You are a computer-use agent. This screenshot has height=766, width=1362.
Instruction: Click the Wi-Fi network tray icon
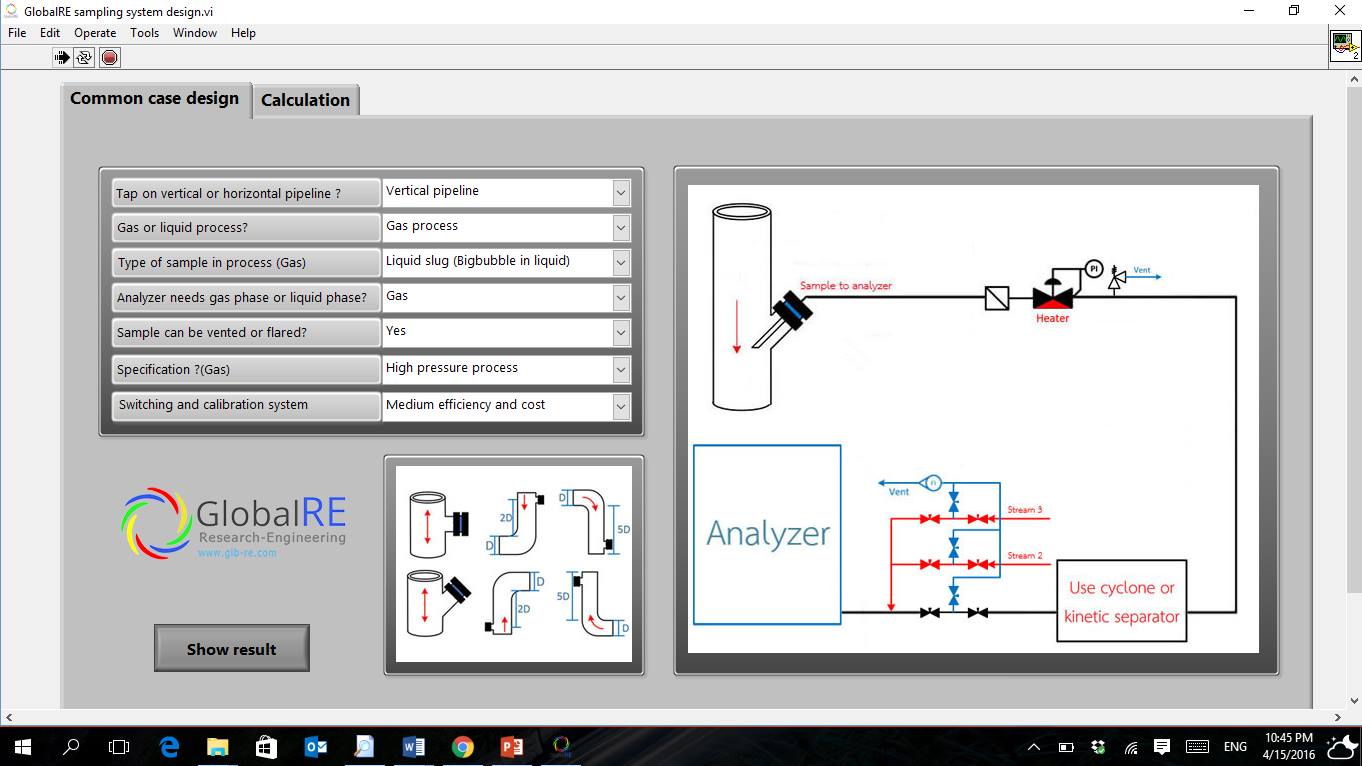point(1131,747)
